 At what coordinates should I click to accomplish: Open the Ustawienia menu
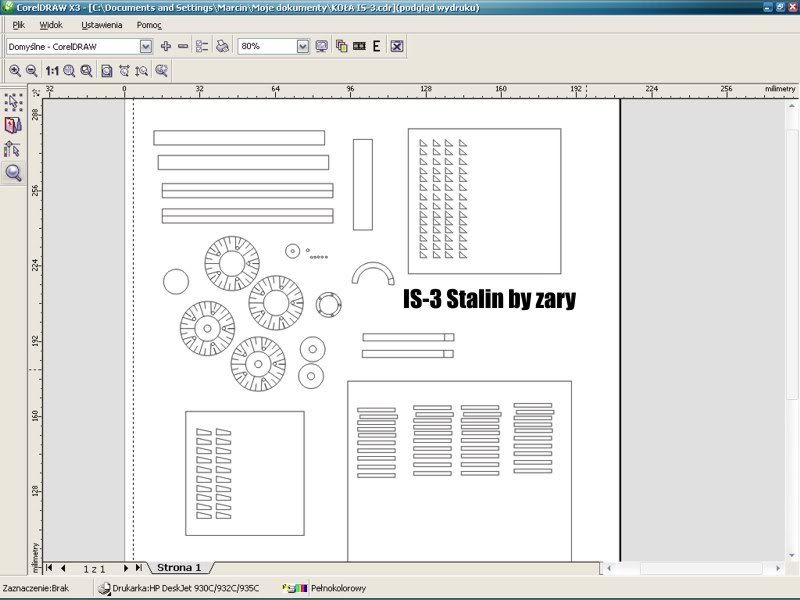pyautogui.click(x=102, y=24)
